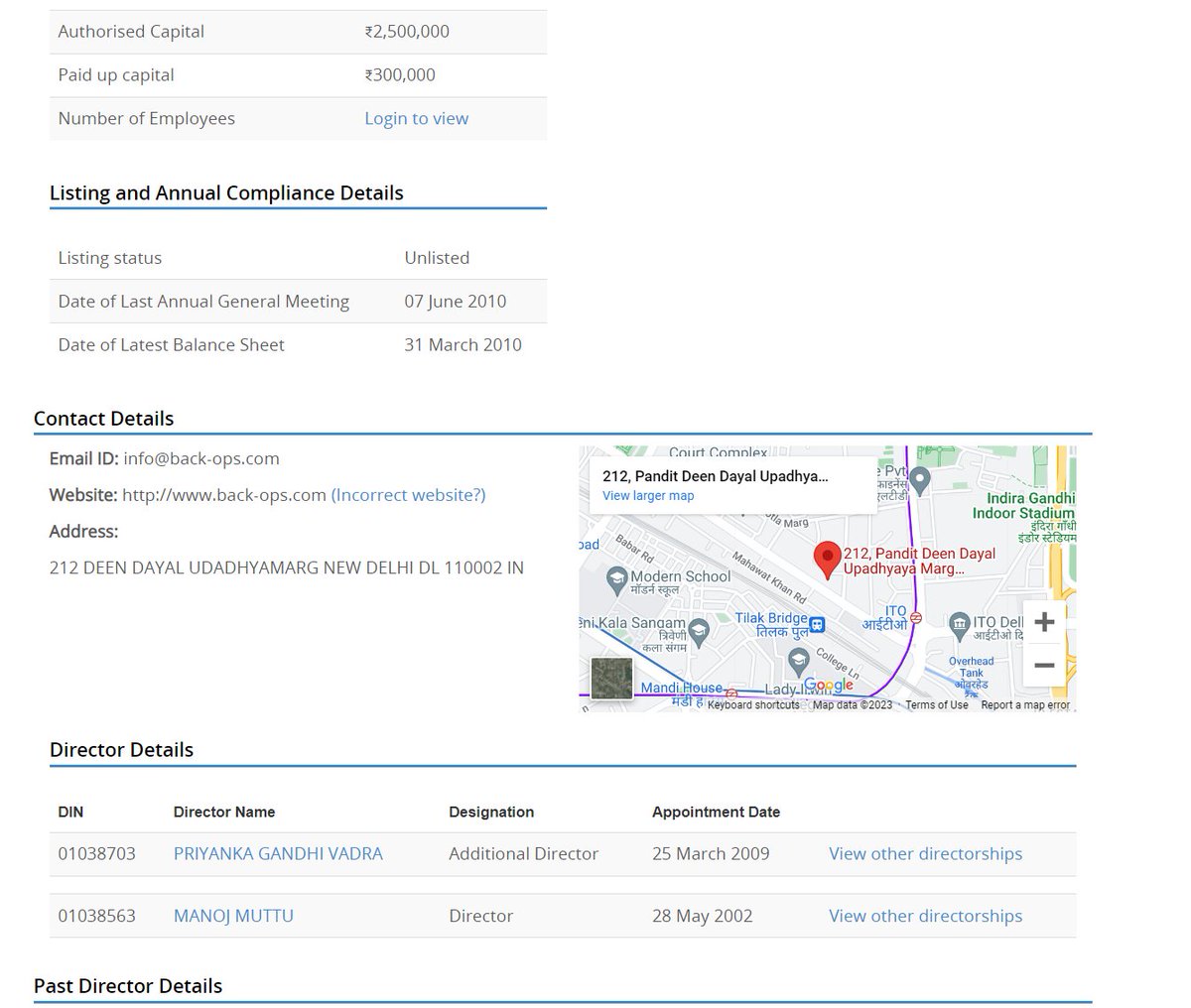Screen dimensions: 1191x1008
Task: Zoom out on the map
Action: [x=1044, y=665]
